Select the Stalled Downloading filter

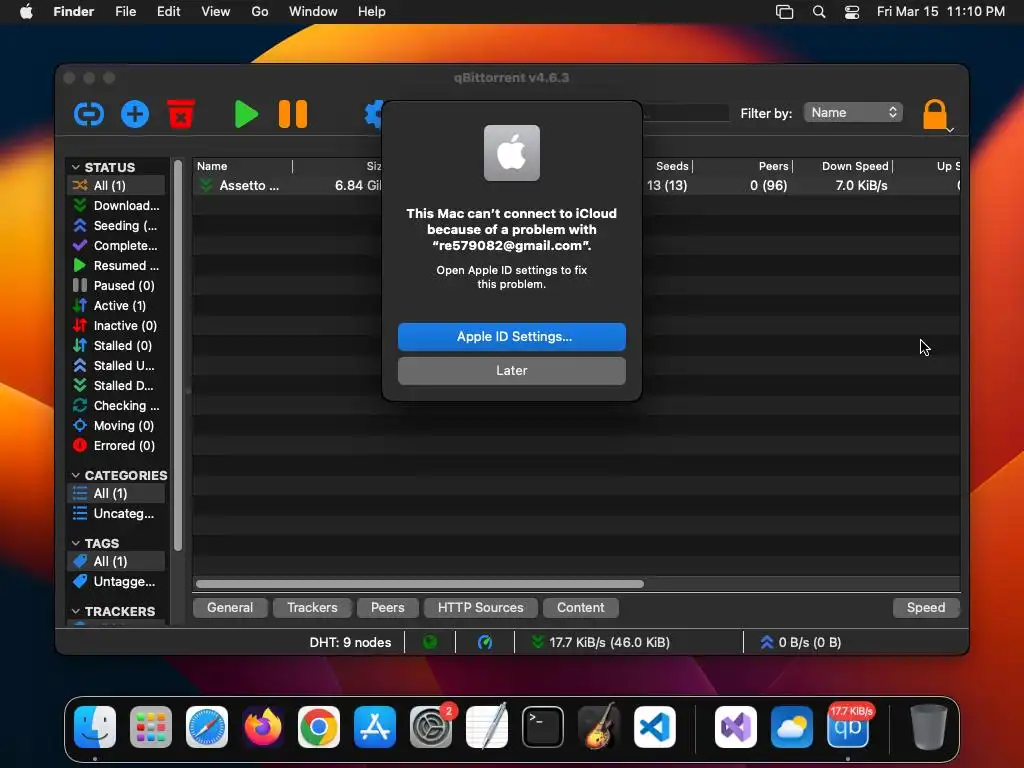click(116, 386)
